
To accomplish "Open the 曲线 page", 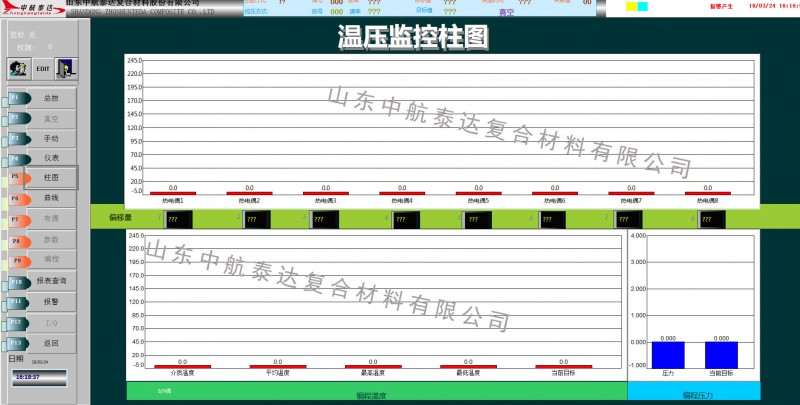I will [51, 198].
